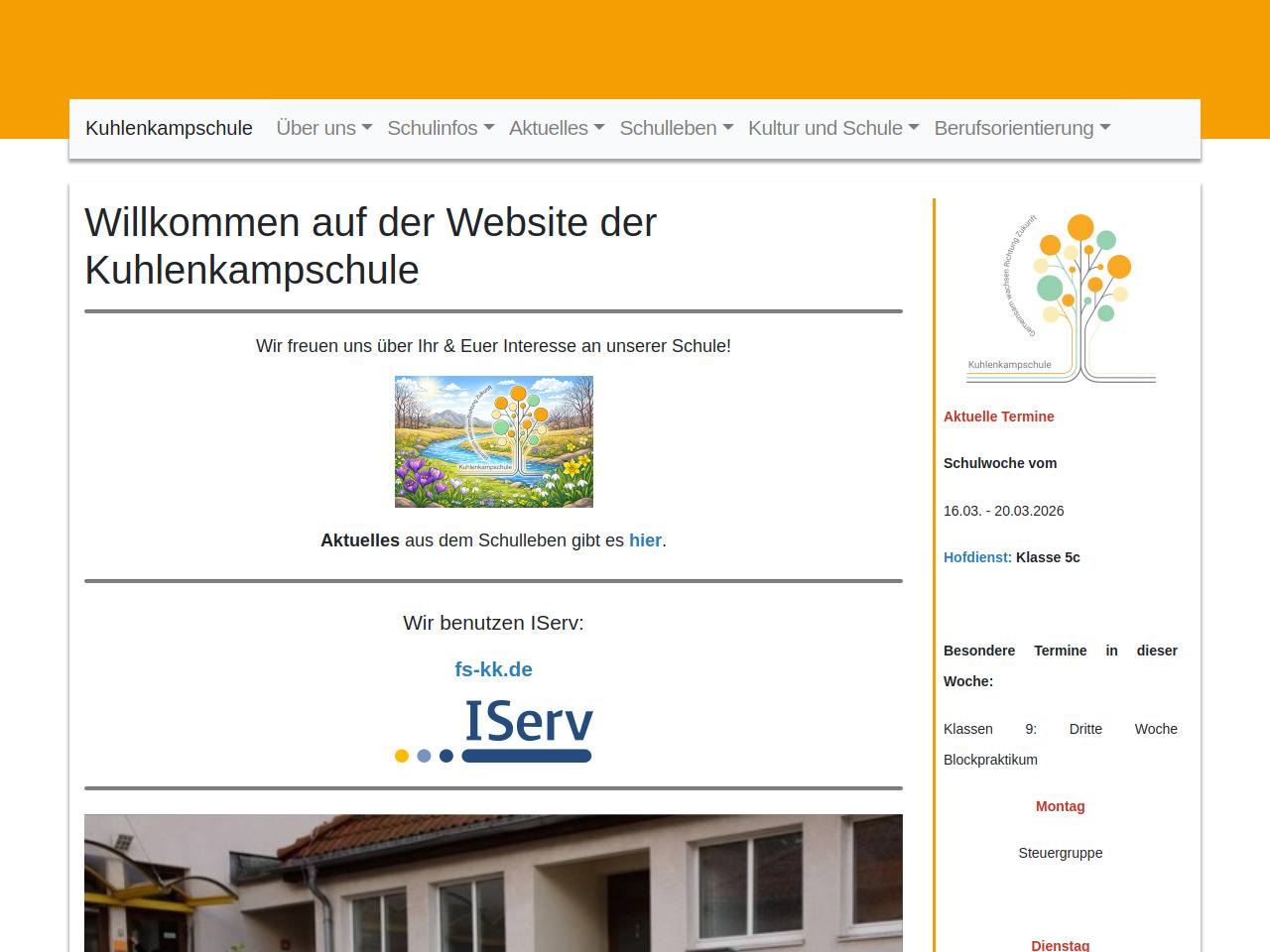Click the Steuergruppe entry under Montag
1270x952 pixels.
[x=1060, y=853]
